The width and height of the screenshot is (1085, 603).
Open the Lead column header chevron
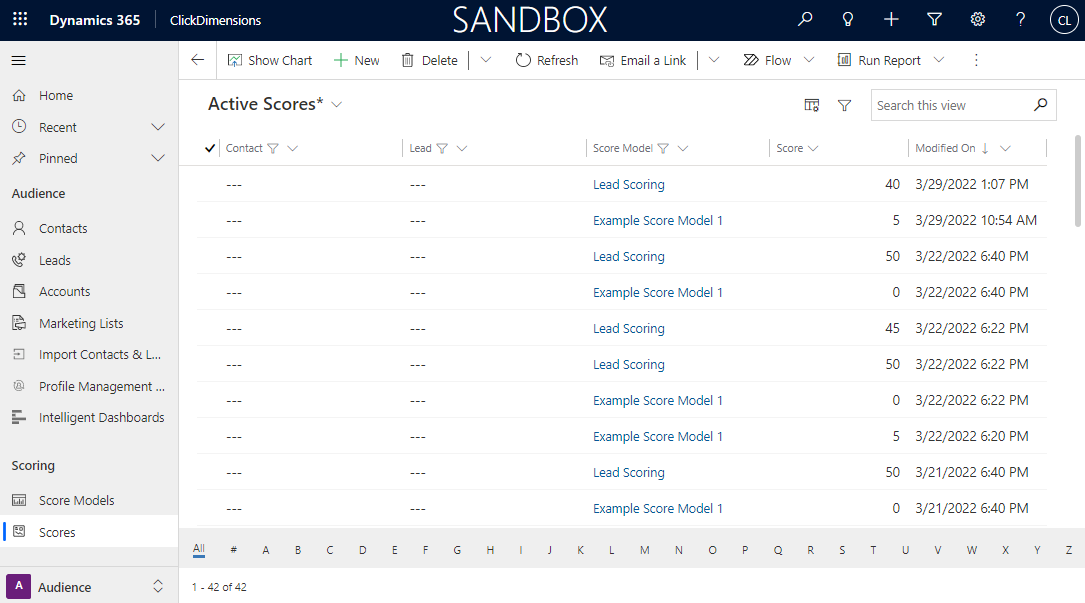(x=462, y=148)
